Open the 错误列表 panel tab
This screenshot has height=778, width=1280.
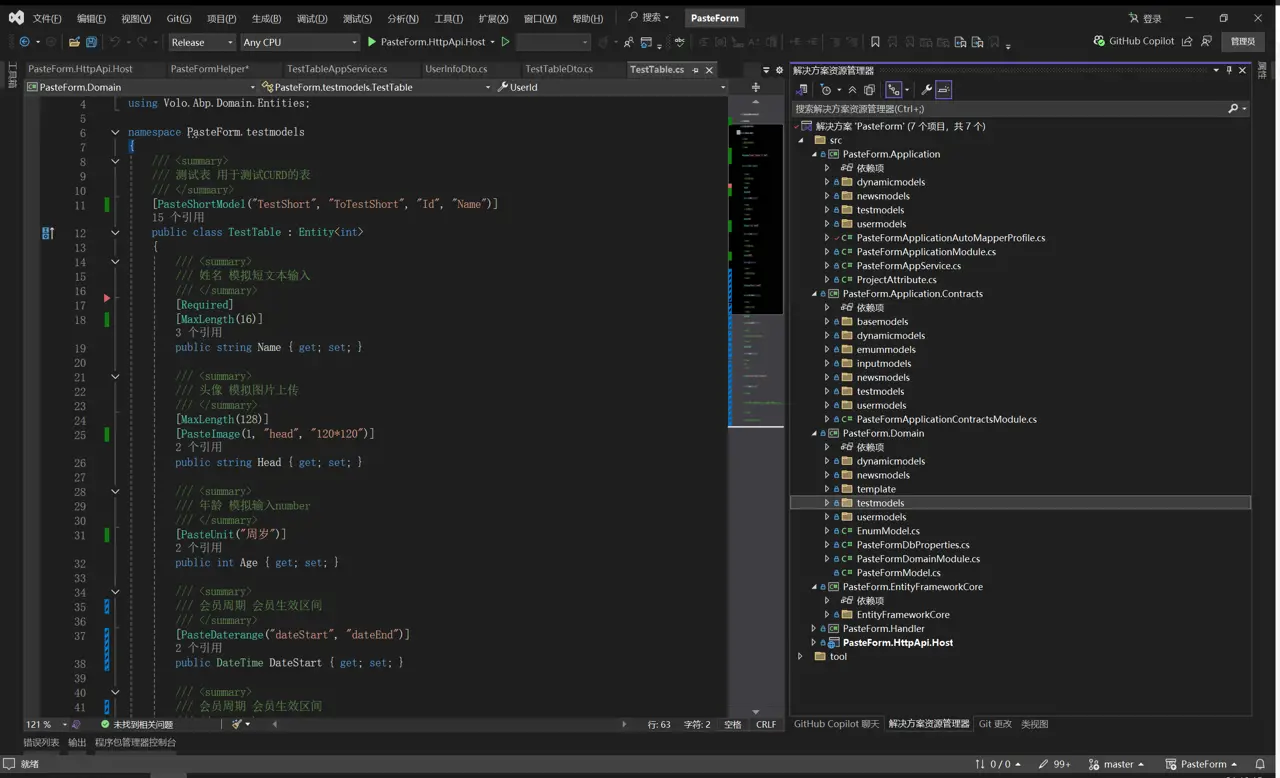click(x=42, y=743)
